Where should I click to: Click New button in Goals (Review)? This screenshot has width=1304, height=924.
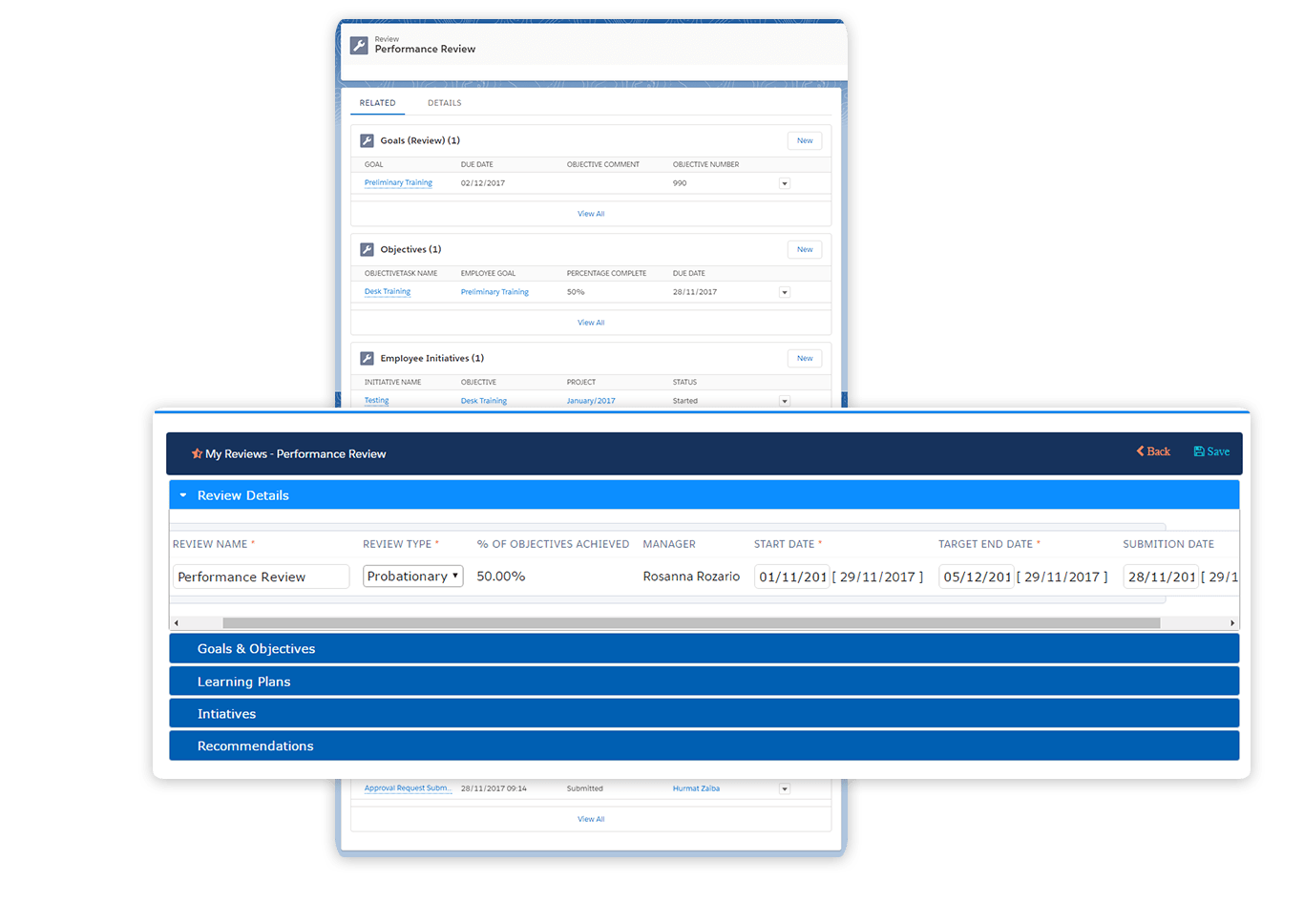pos(805,140)
